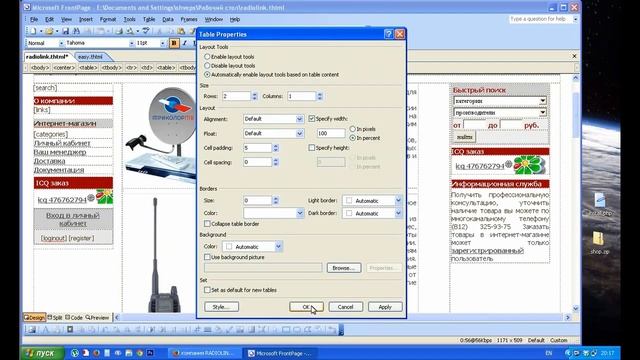640x360 pixels.
Task: Click the Cell padding input field
Action: click(258, 148)
